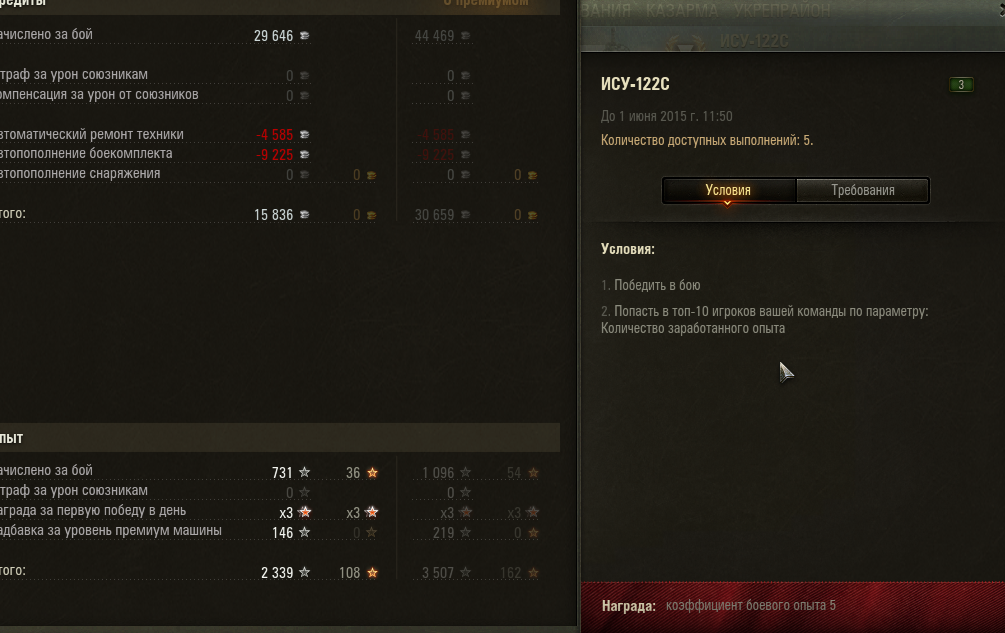
Task: Open the УКРЕПРАЙОН menu item
Action: 782,11
